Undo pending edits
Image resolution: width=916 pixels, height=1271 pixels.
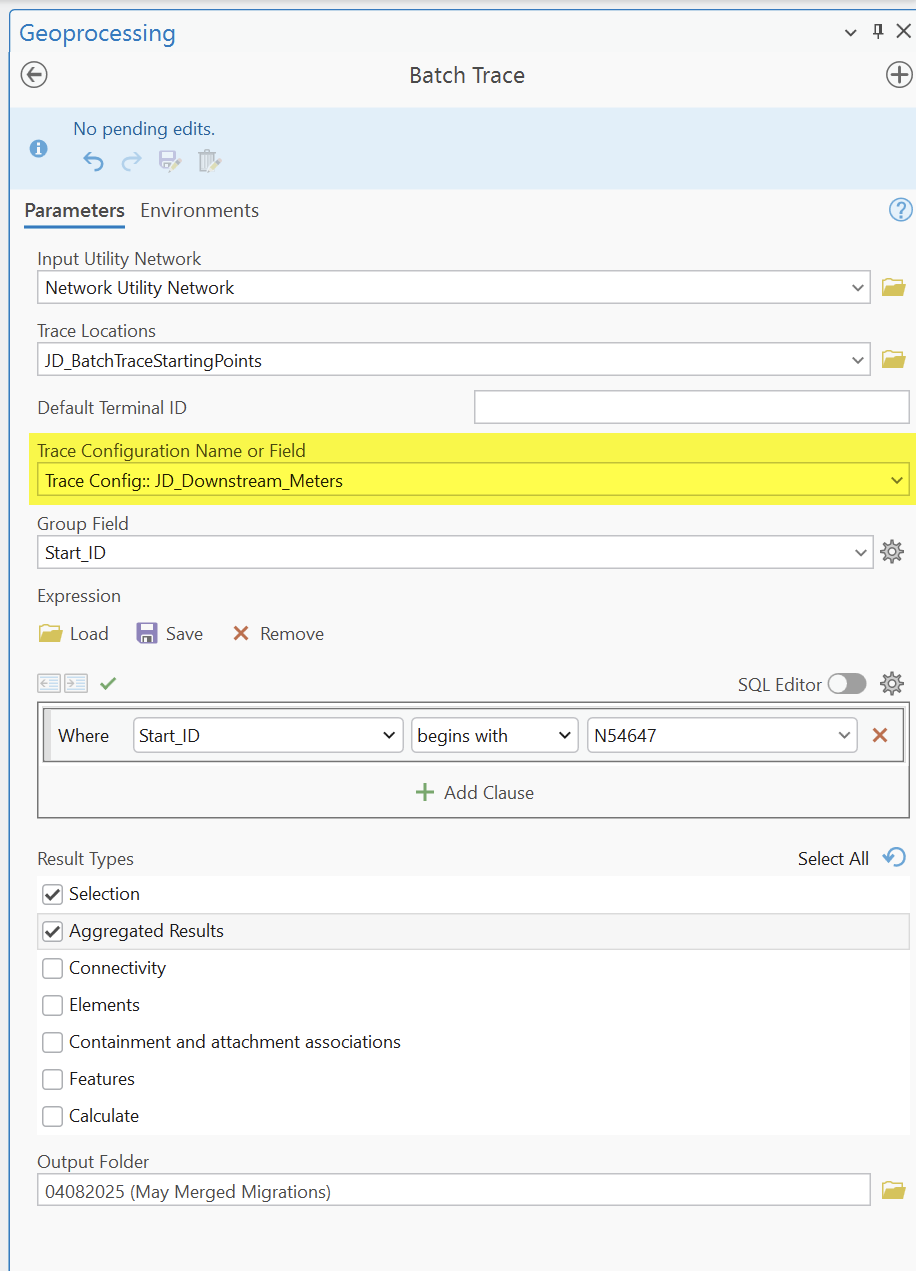point(93,160)
